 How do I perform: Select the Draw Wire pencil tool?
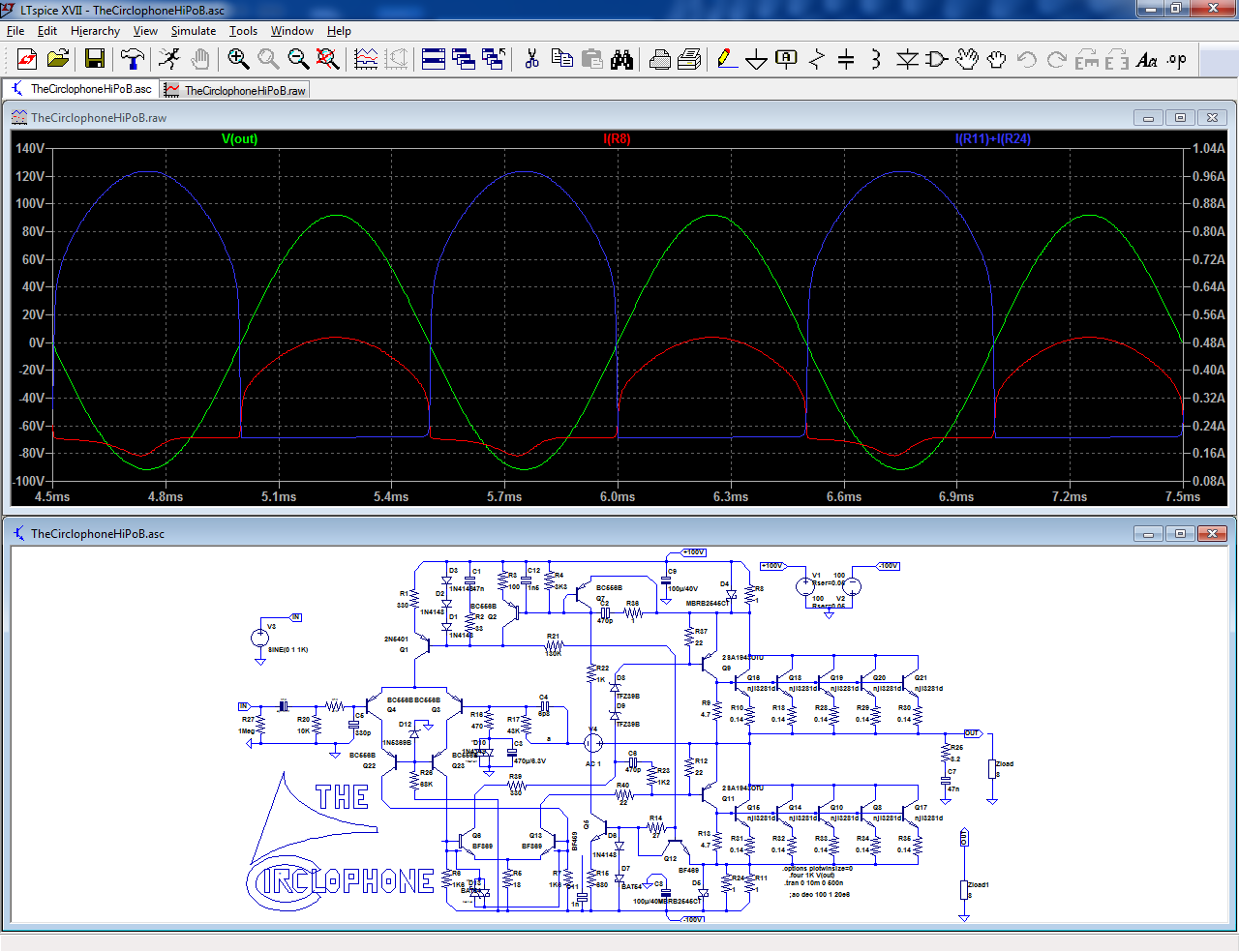click(x=727, y=60)
